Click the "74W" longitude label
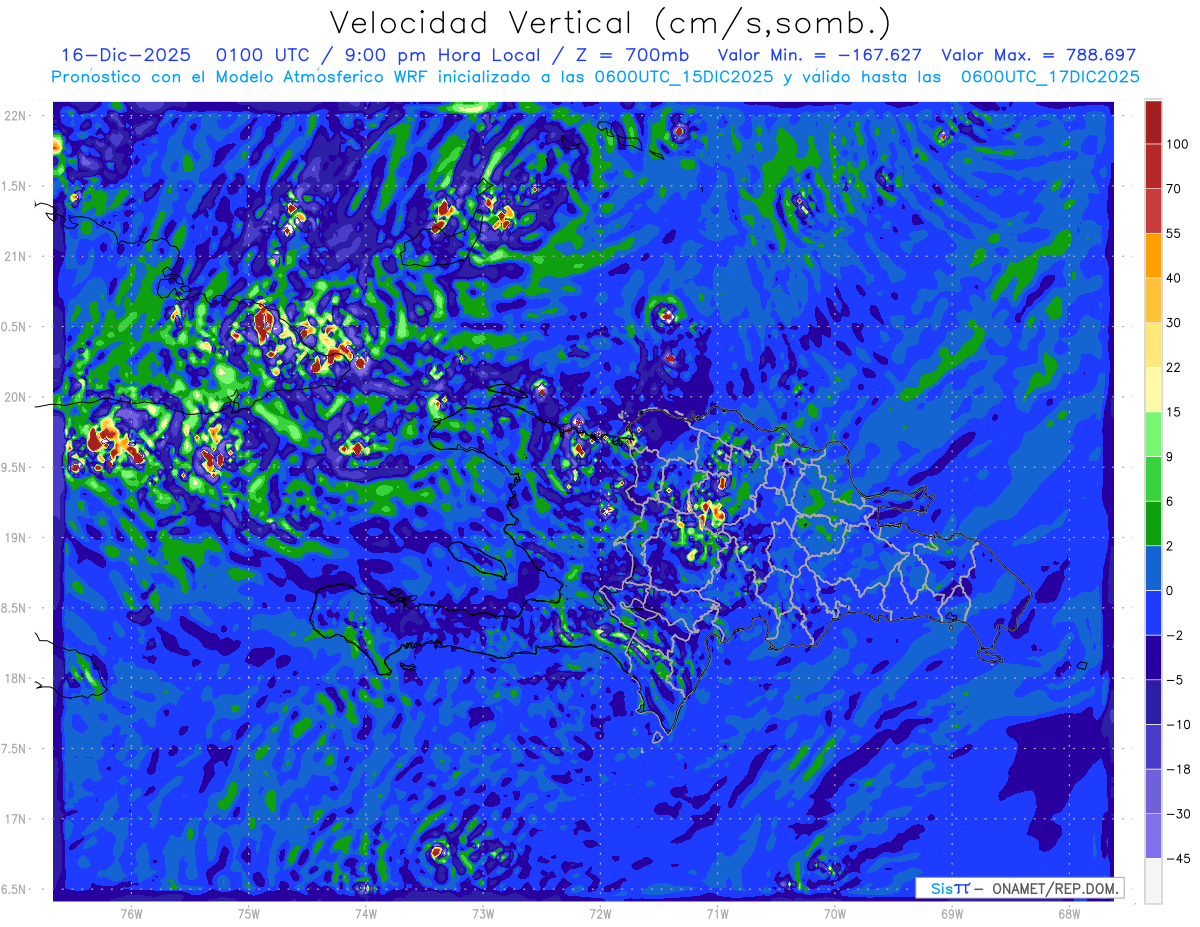The image size is (1200, 927). 366,914
